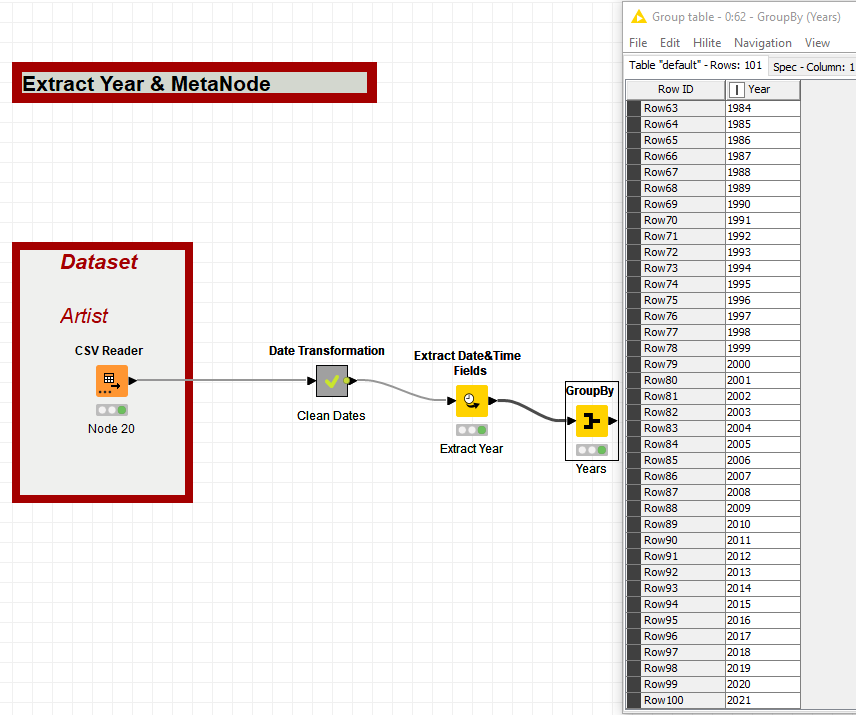Screen dimensions: 856x715
Task: Click the row marker beside Row90
Action: [x=633, y=540]
